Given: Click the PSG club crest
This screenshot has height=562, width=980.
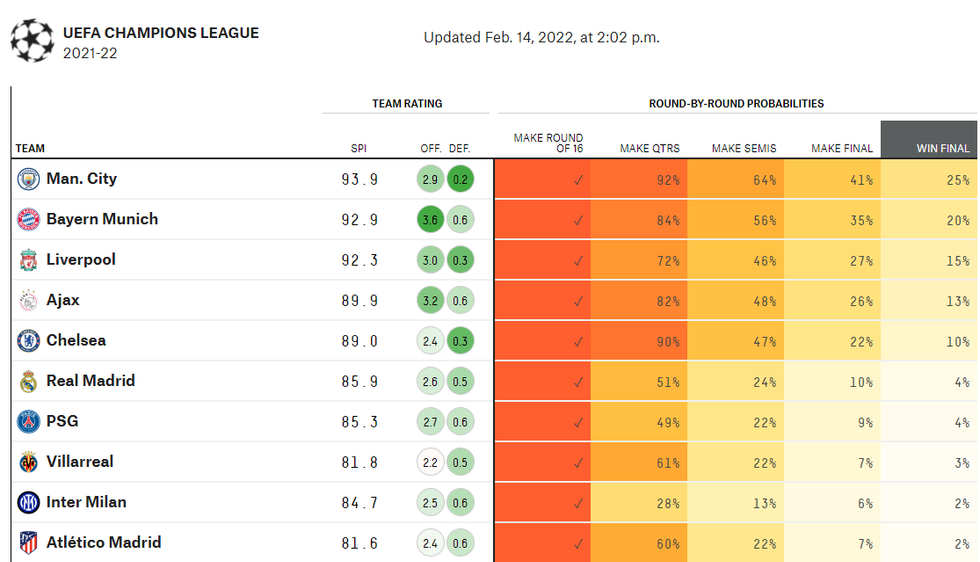Looking at the screenshot, I should [x=28, y=422].
